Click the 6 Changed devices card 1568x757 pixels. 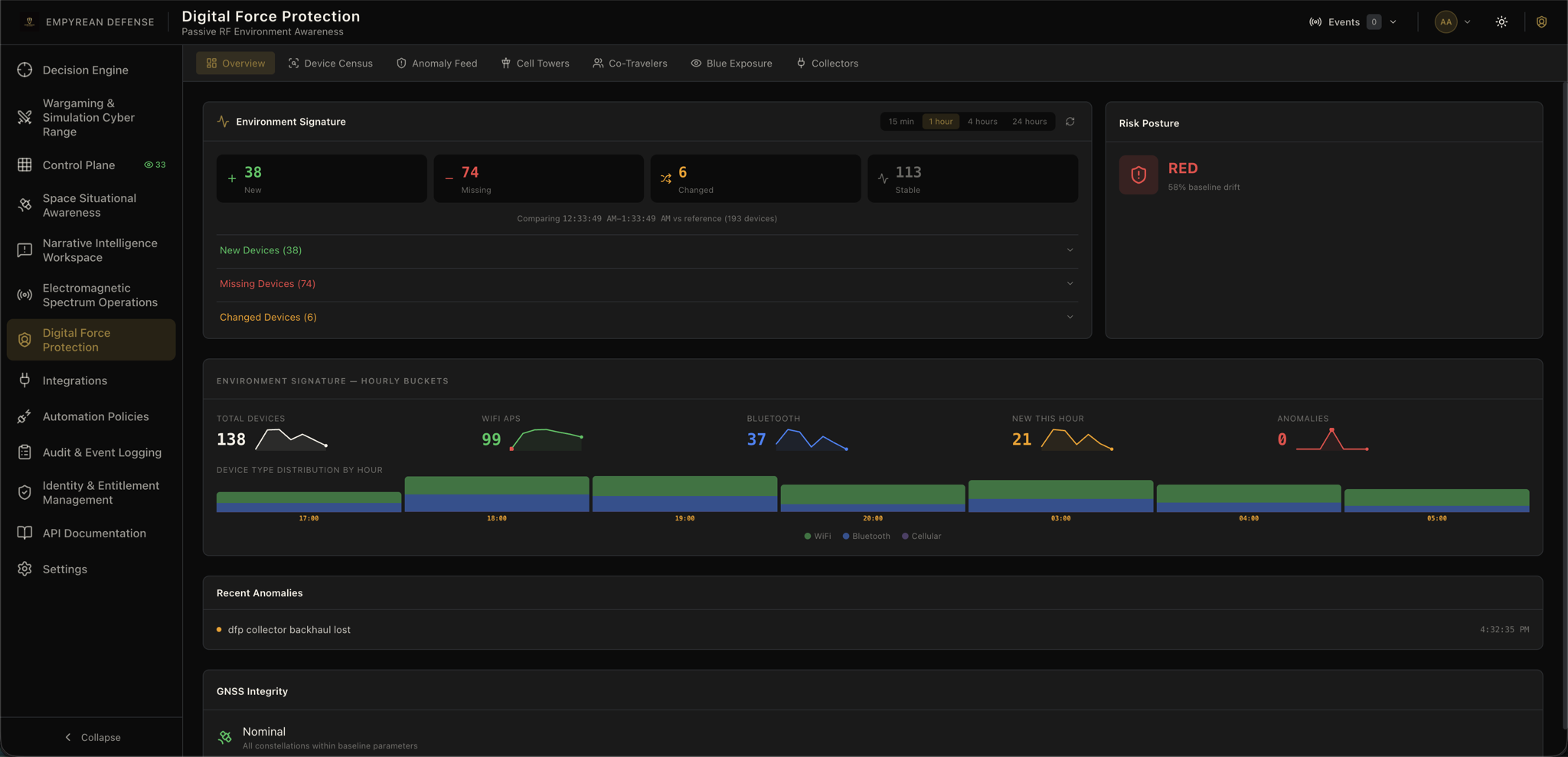(756, 178)
